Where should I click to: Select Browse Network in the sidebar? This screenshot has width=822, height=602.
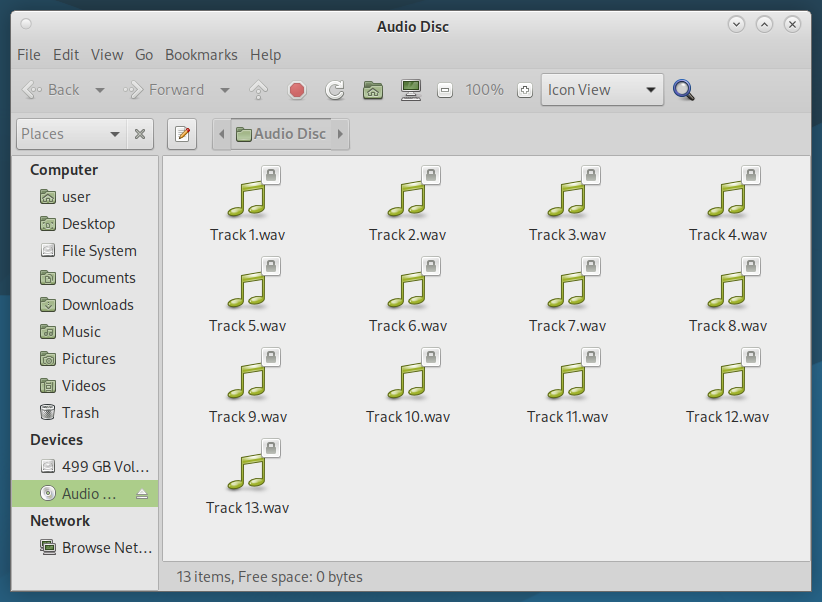[x=96, y=548]
